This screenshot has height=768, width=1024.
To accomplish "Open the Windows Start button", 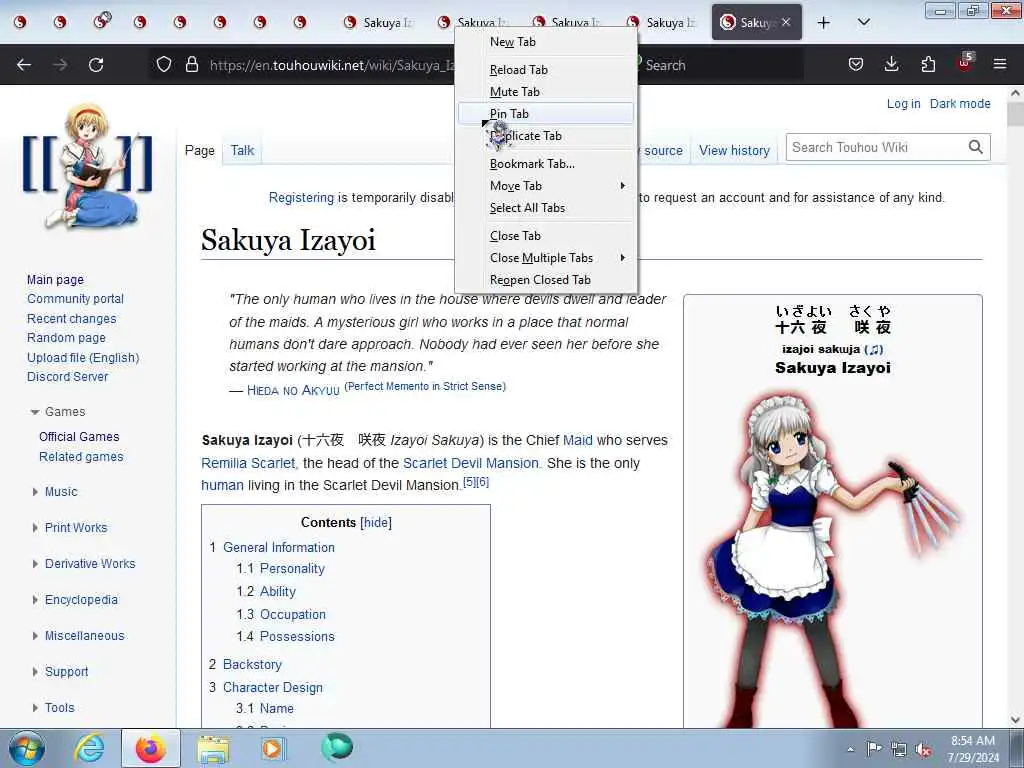I will click(27, 748).
